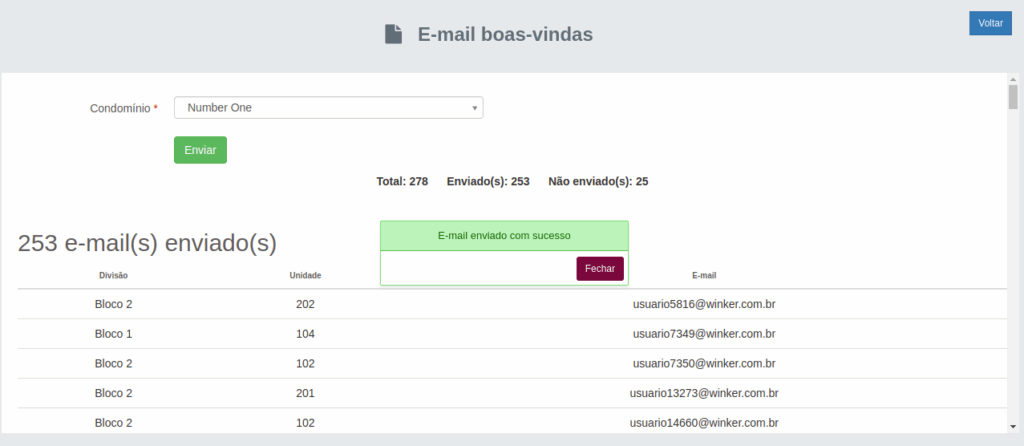The height and width of the screenshot is (446, 1024).
Task: Click the document icon beside E-mail boas-vindas
Action: [x=393, y=34]
